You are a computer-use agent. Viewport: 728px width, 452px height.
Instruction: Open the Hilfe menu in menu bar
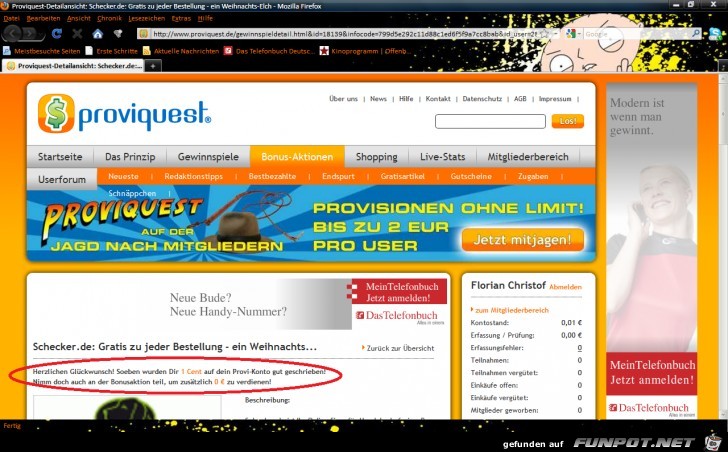pos(205,19)
